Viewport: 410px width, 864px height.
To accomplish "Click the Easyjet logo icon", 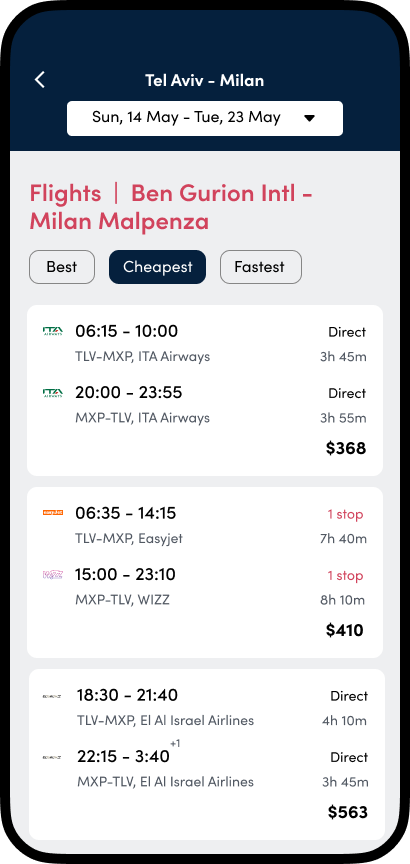I will pyautogui.click(x=53, y=512).
